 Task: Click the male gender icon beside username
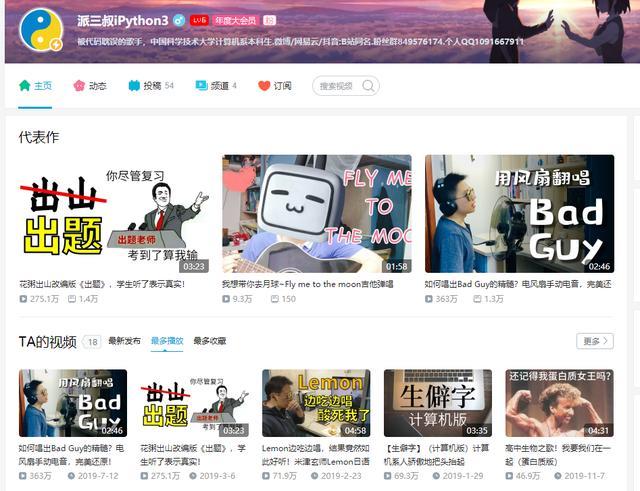[x=179, y=20]
